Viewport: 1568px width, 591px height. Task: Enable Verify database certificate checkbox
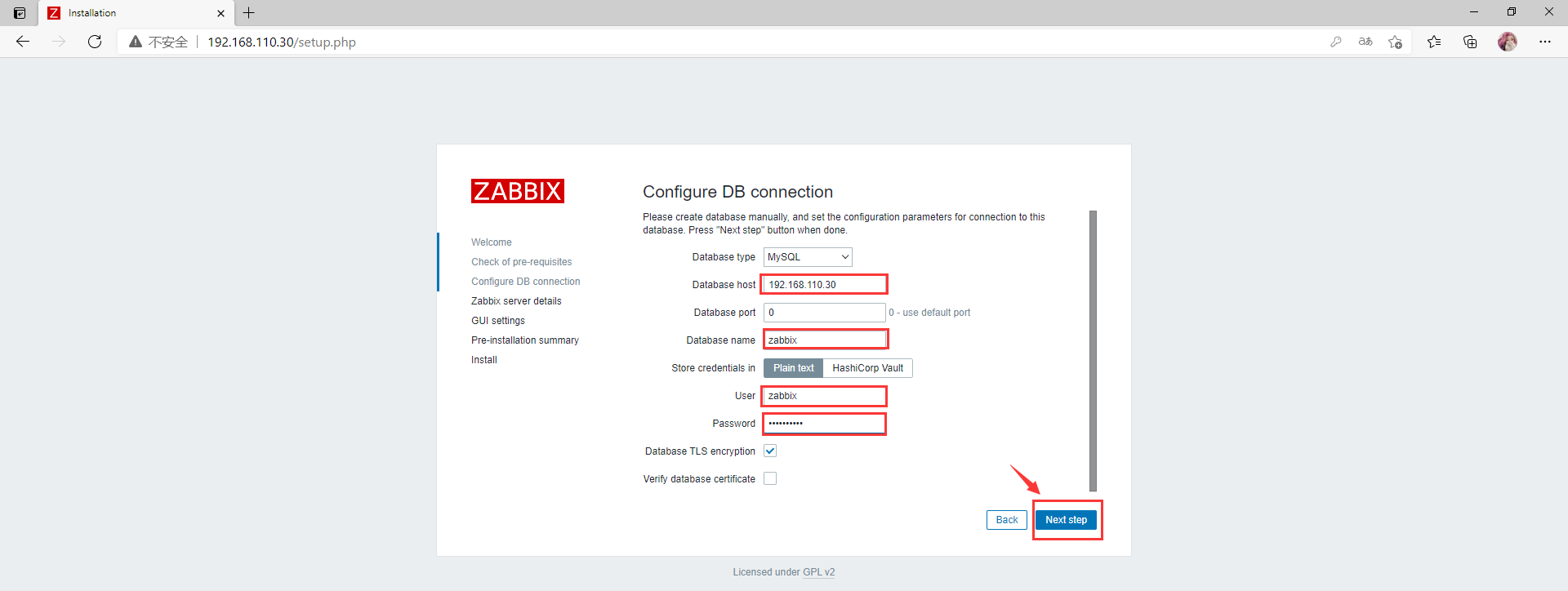(x=770, y=478)
